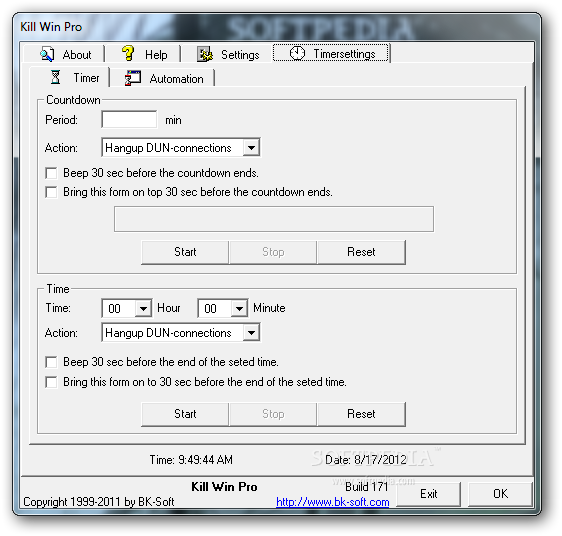562x536 pixels.
Task: Open the Minute dropdown
Action: (239, 308)
